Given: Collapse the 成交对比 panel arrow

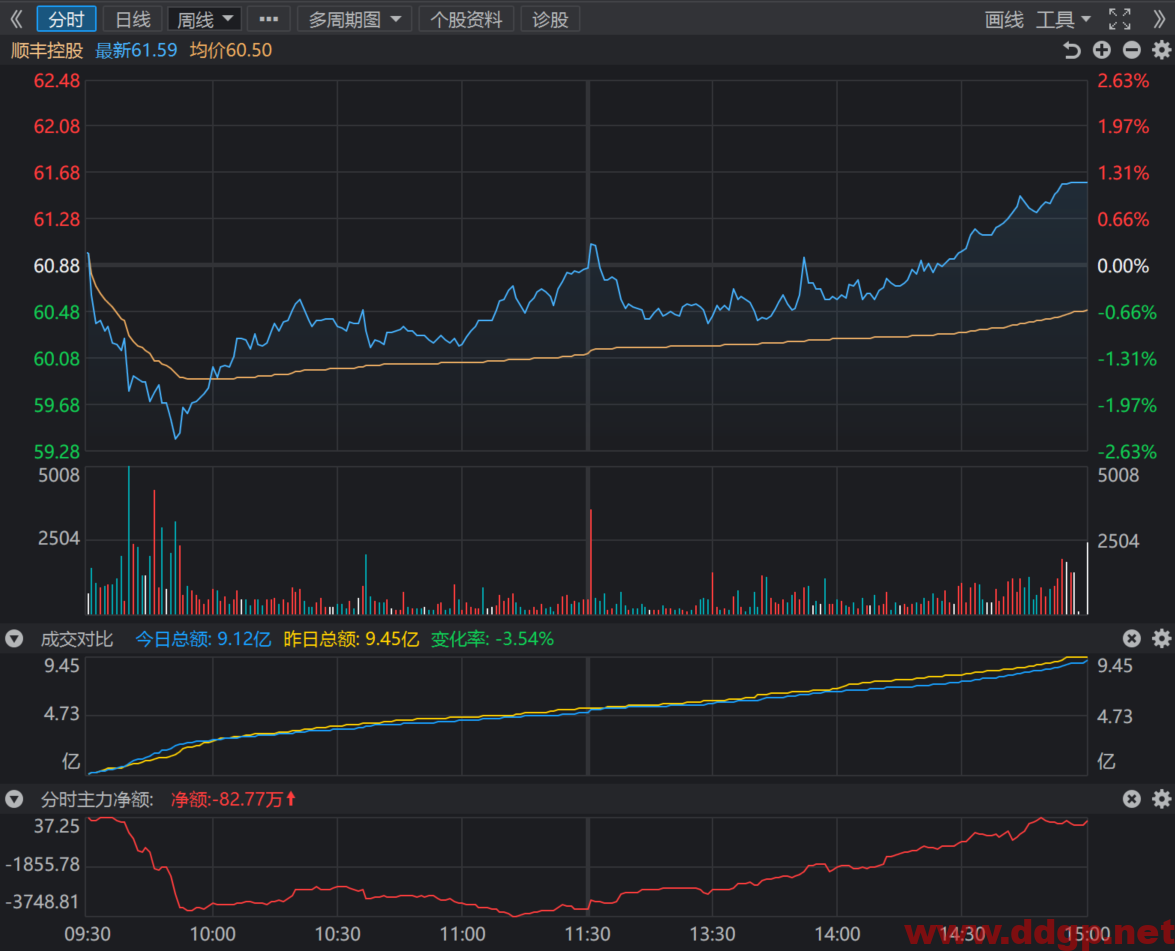Looking at the screenshot, I should (x=14, y=638).
